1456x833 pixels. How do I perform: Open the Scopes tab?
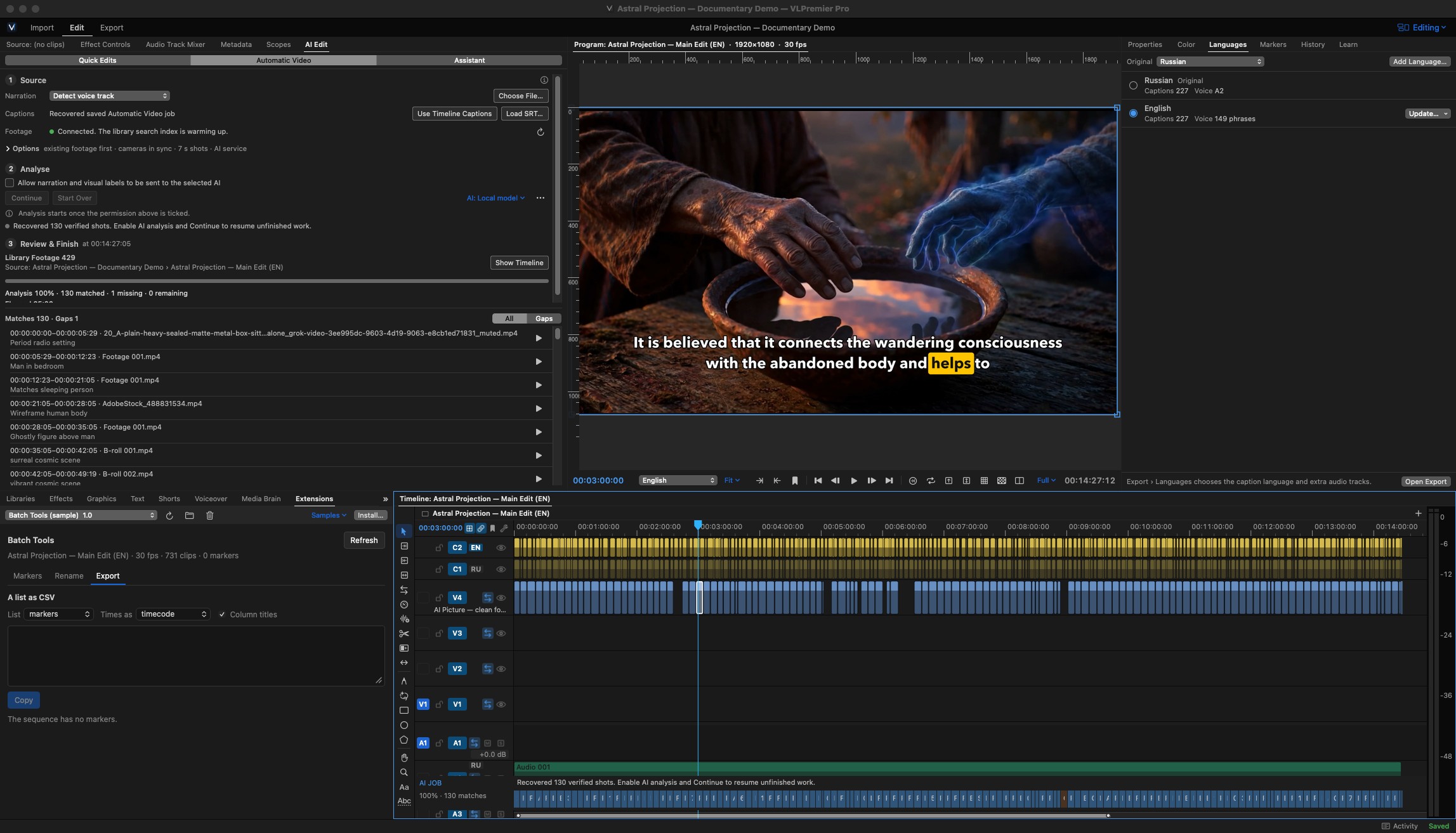pyautogui.click(x=278, y=44)
